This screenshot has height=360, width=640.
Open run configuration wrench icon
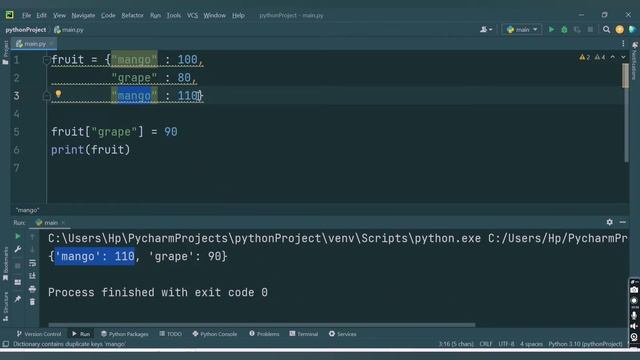pos(18,249)
